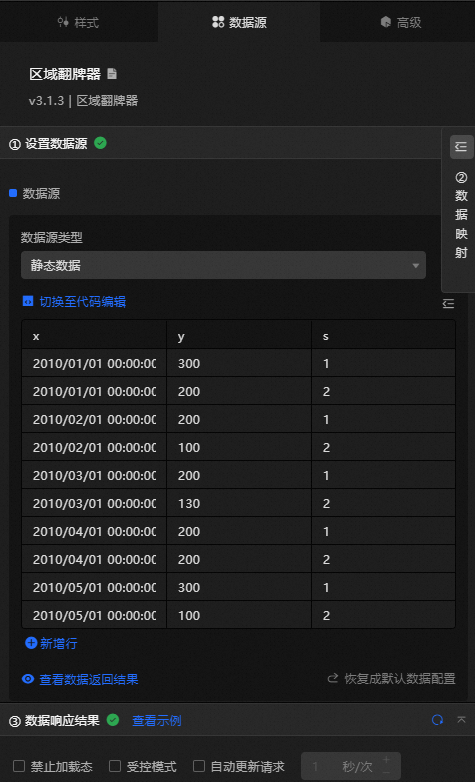The height and width of the screenshot is (782, 475).
Task: Add a new row with 新增行
Action: (58, 643)
